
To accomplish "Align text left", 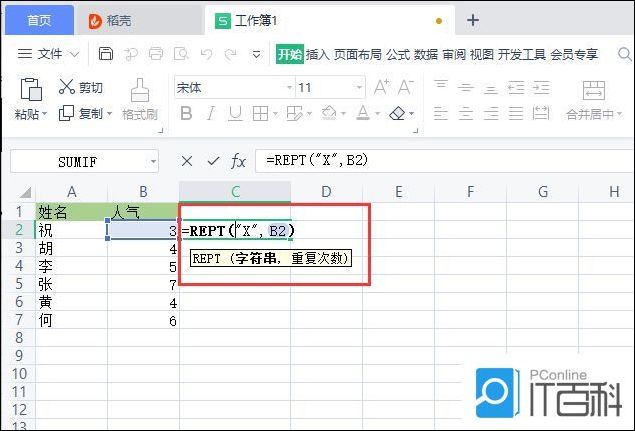I will pos(441,113).
